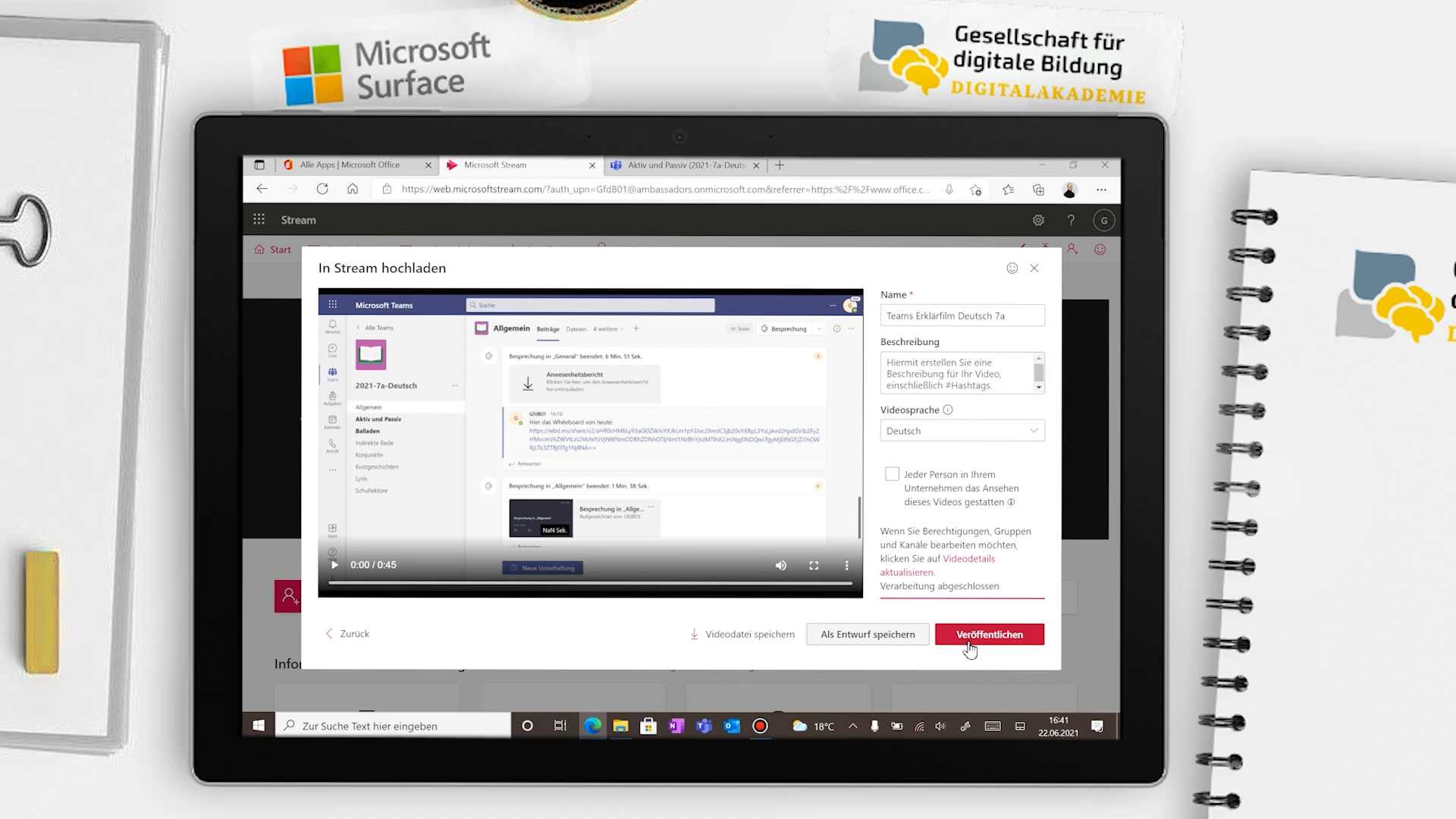This screenshot has width=1456, height=819.
Task: Play the uploaded video preview
Action: coord(334,565)
